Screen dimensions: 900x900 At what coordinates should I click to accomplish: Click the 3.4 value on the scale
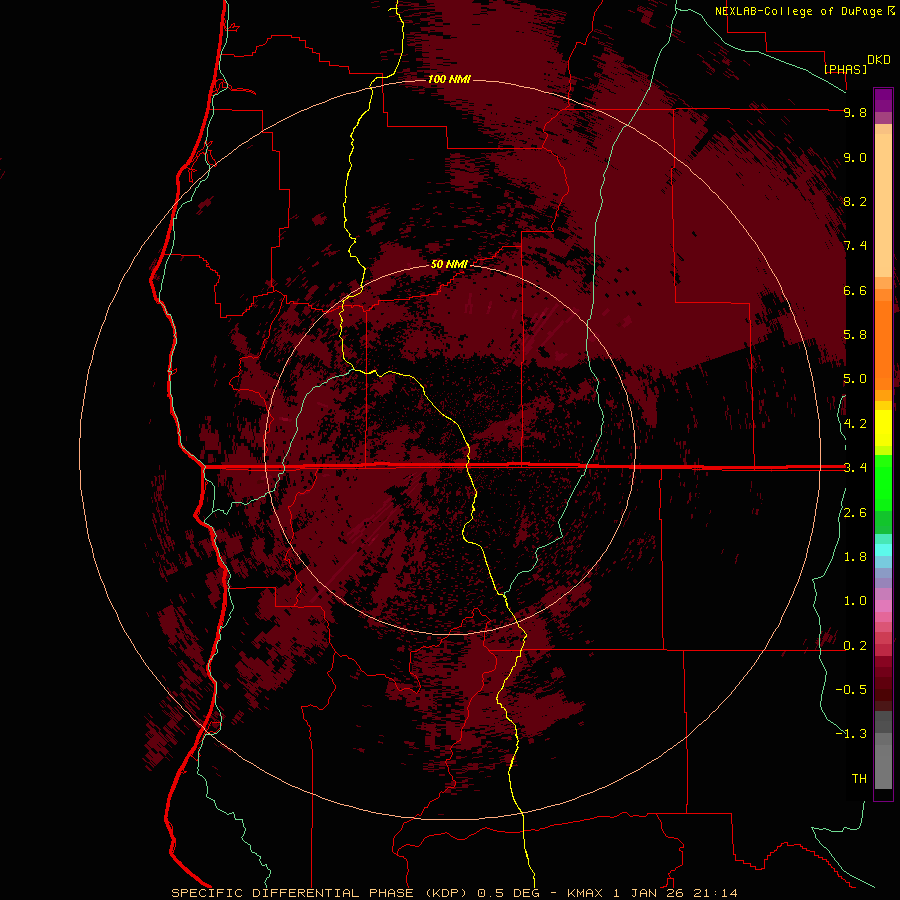[855, 468]
